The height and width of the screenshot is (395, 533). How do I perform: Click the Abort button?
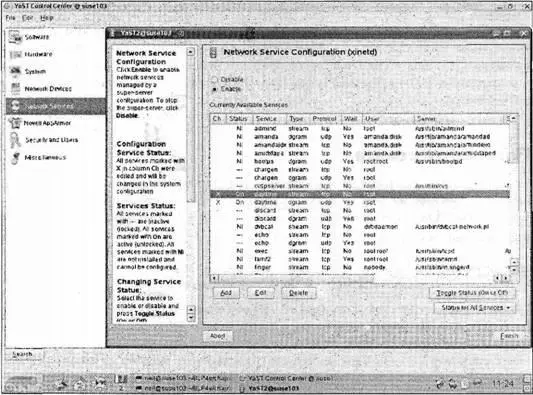pyautogui.click(x=218, y=336)
